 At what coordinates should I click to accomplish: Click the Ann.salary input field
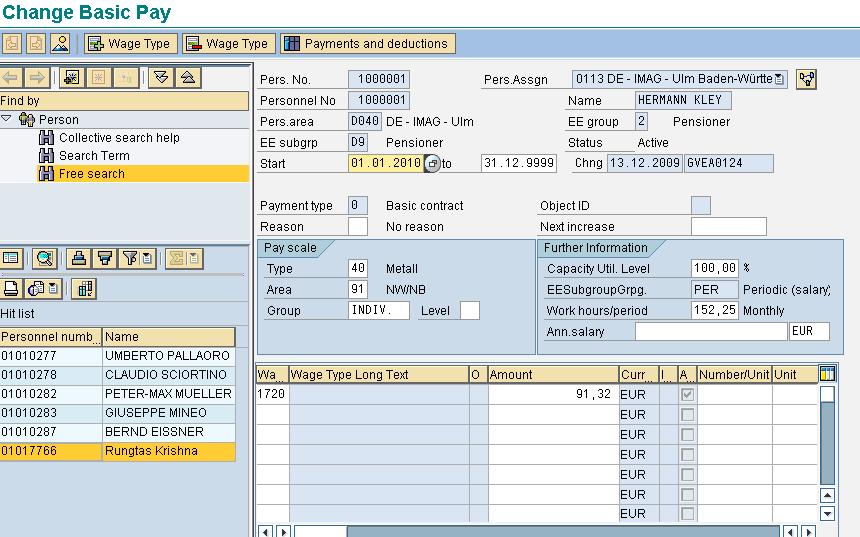coord(710,332)
